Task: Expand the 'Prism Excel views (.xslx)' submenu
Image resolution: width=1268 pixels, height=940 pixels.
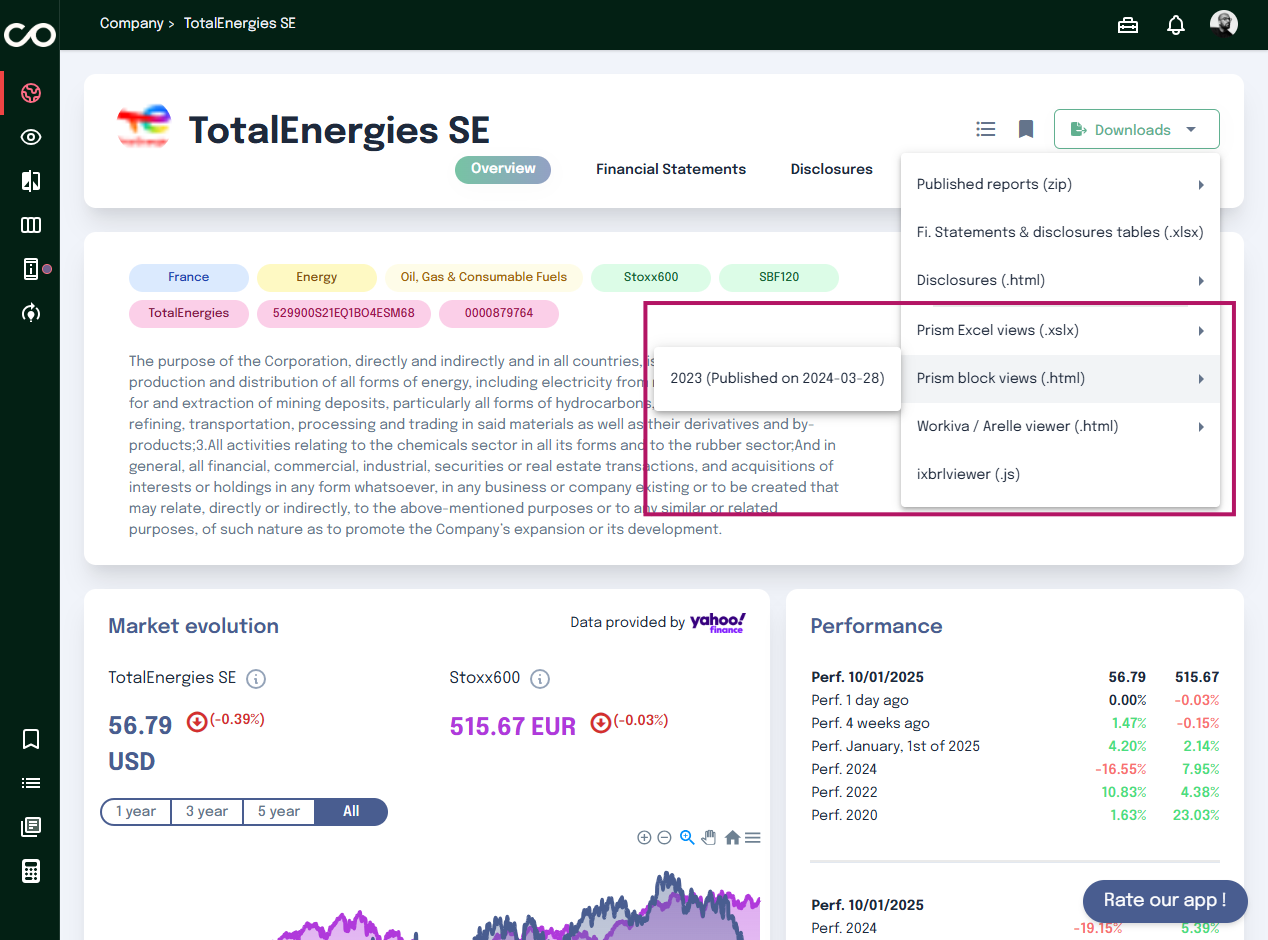Action: (x=1060, y=330)
